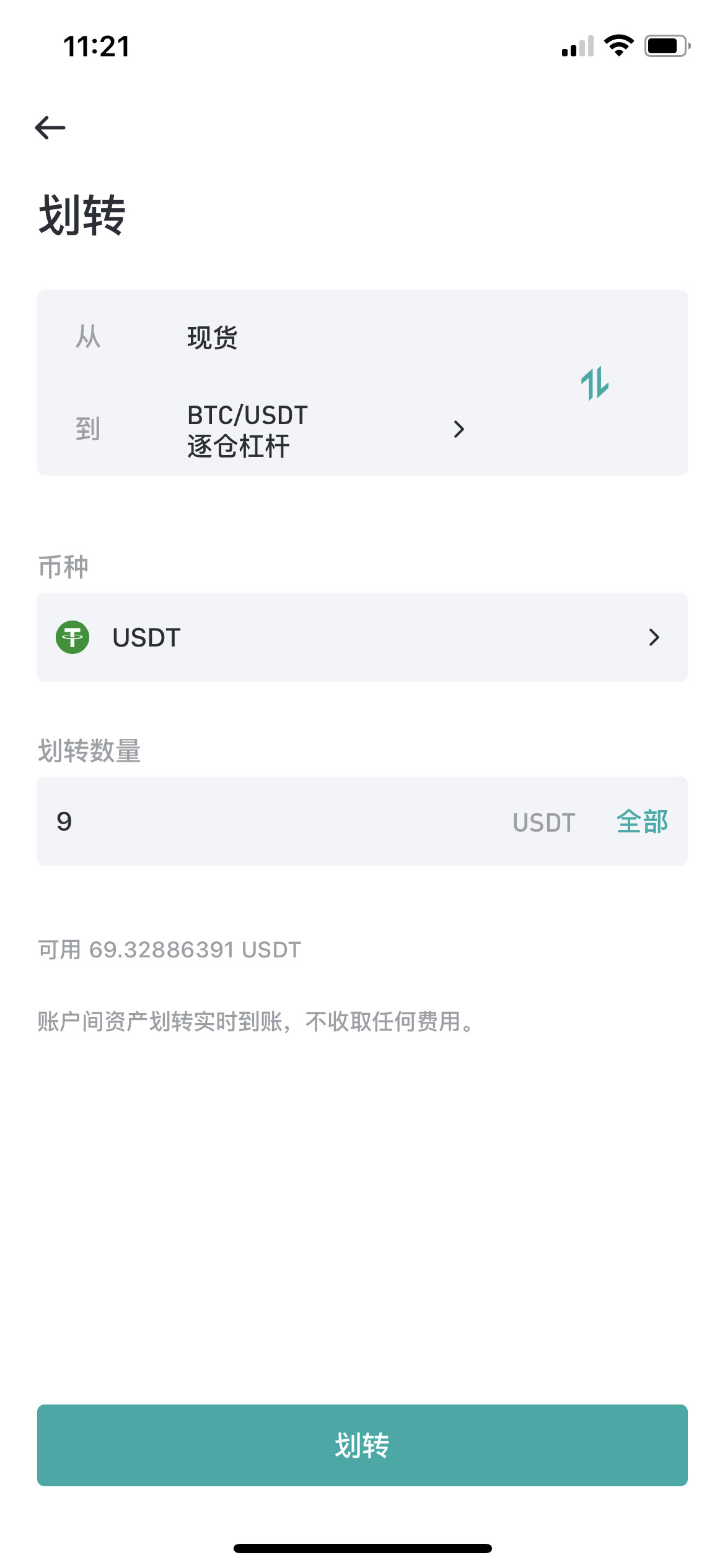Tap the clock showing 11:21
This screenshot has width=725, height=1568.
pyautogui.click(x=97, y=46)
